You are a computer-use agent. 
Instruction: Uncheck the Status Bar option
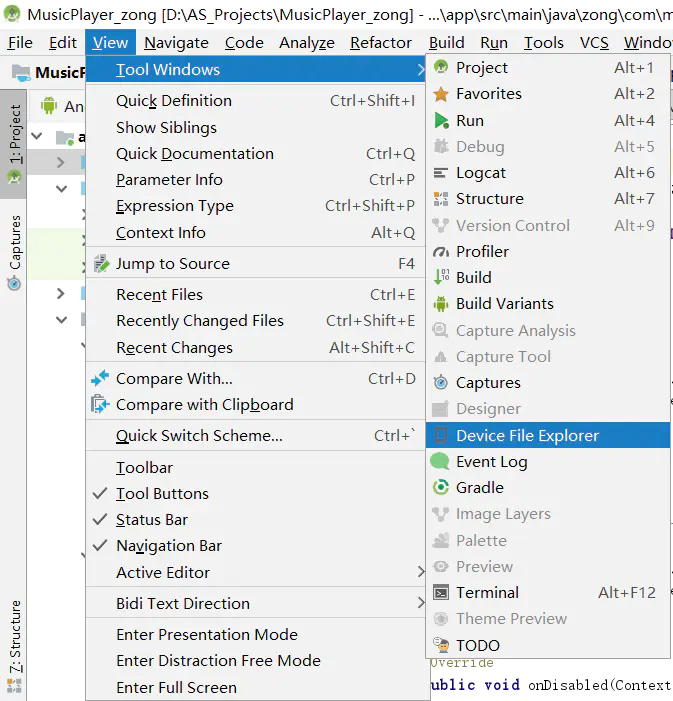click(100, 520)
